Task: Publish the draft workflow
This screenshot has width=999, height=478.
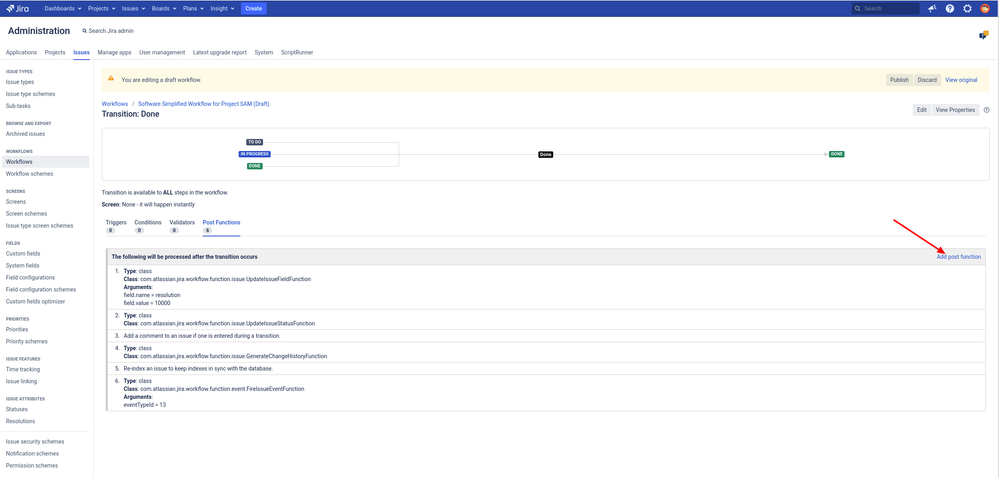Action: 899,80
